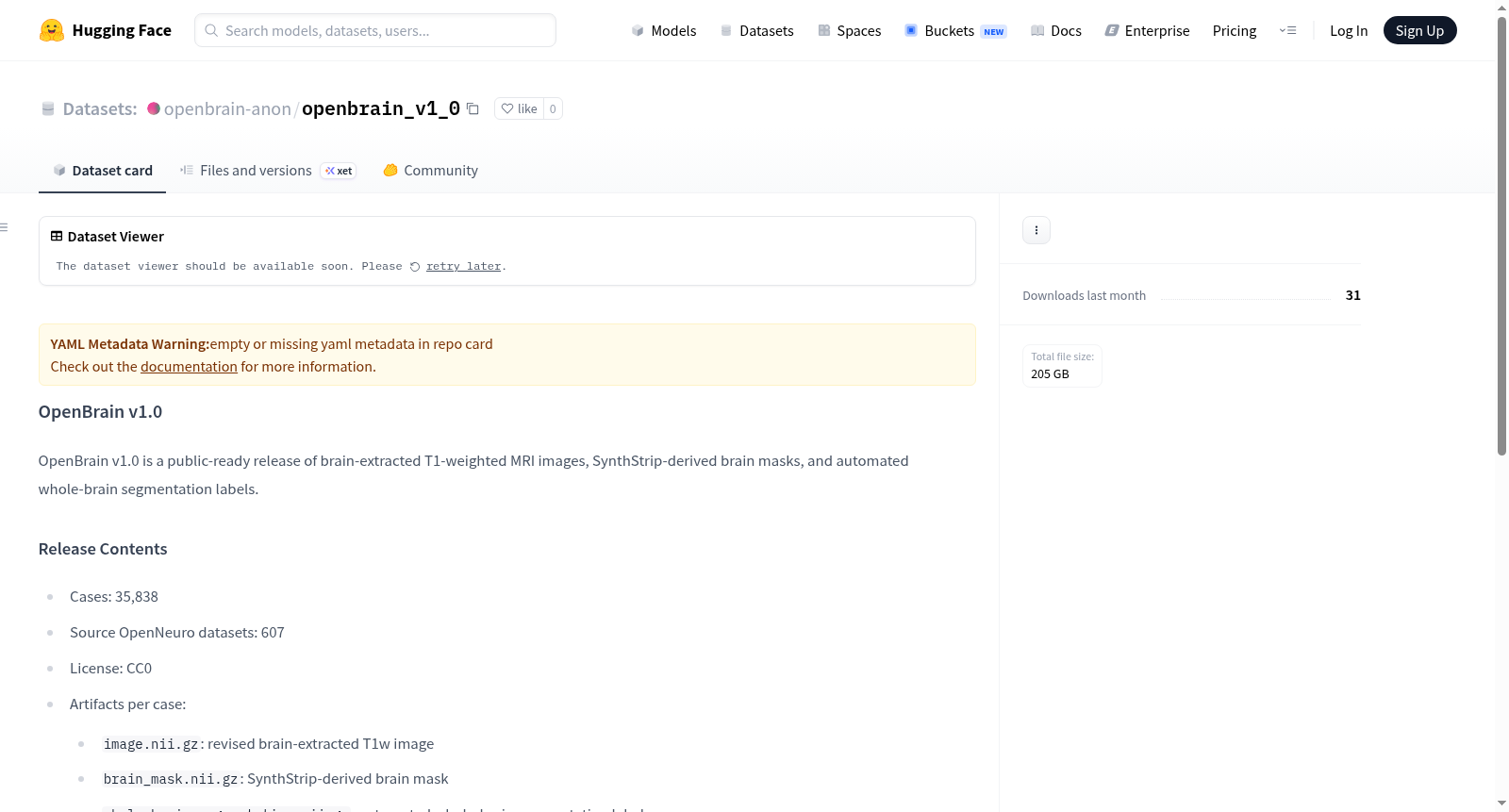Select the Dataset card tab

tap(102, 171)
